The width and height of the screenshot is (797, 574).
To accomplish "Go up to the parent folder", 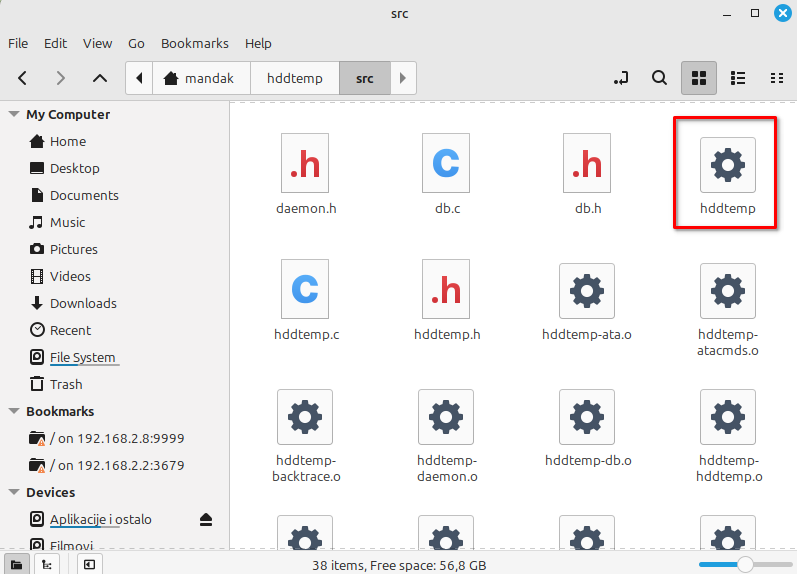I will tap(100, 78).
